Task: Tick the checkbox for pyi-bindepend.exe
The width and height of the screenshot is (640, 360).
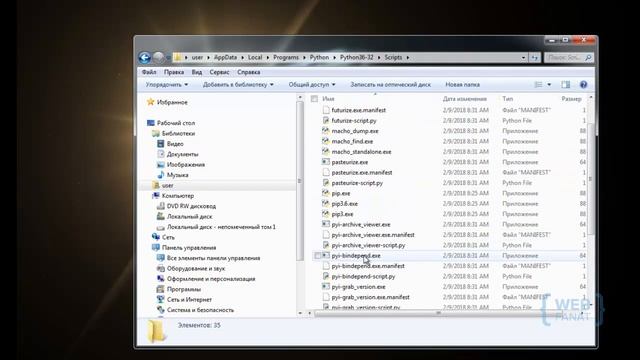Action: click(317, 256)
